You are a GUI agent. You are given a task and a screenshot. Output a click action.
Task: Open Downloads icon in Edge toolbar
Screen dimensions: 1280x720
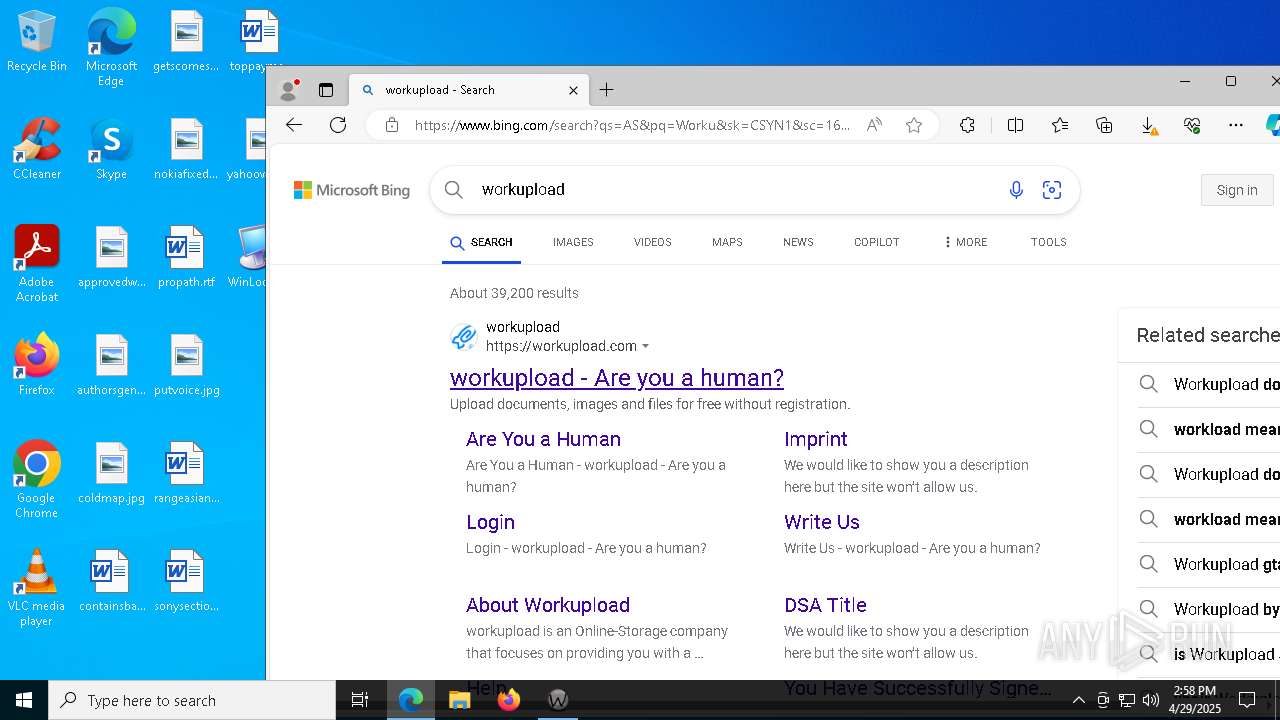tap(1149, 125)
